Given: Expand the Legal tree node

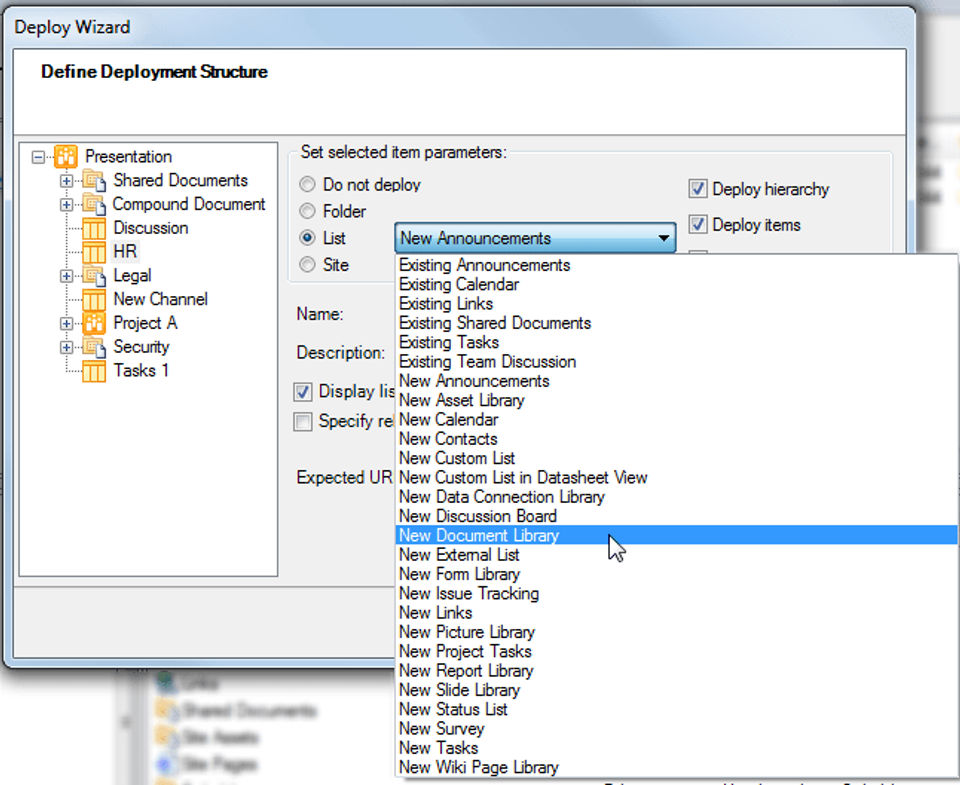Looking at the screenshot, I should click(67, 276).
